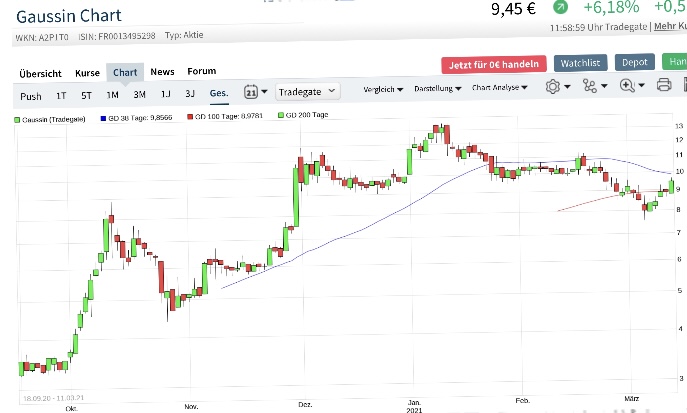
Task: Print the chart using printer icon
Action: (x=666, y=87)
